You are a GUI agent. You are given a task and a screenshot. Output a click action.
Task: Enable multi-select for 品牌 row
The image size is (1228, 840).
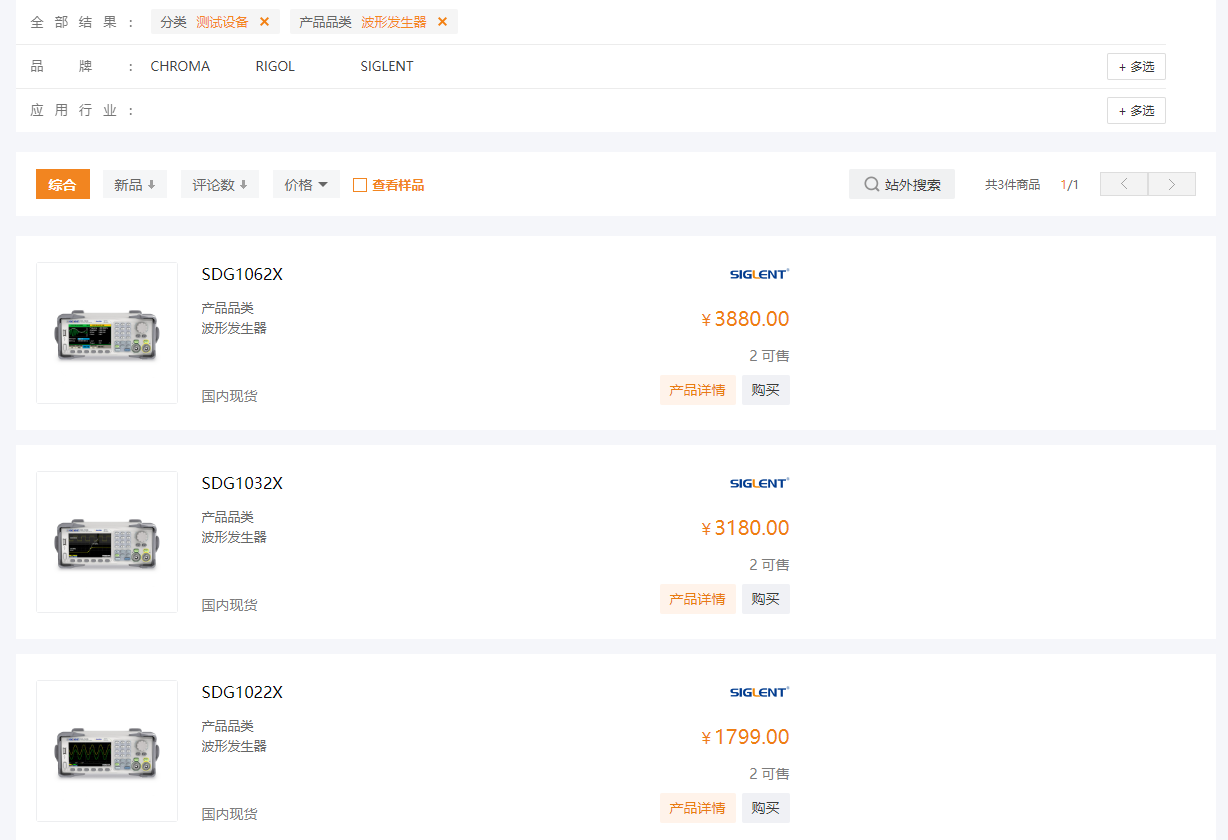(x=1136, y=67)
